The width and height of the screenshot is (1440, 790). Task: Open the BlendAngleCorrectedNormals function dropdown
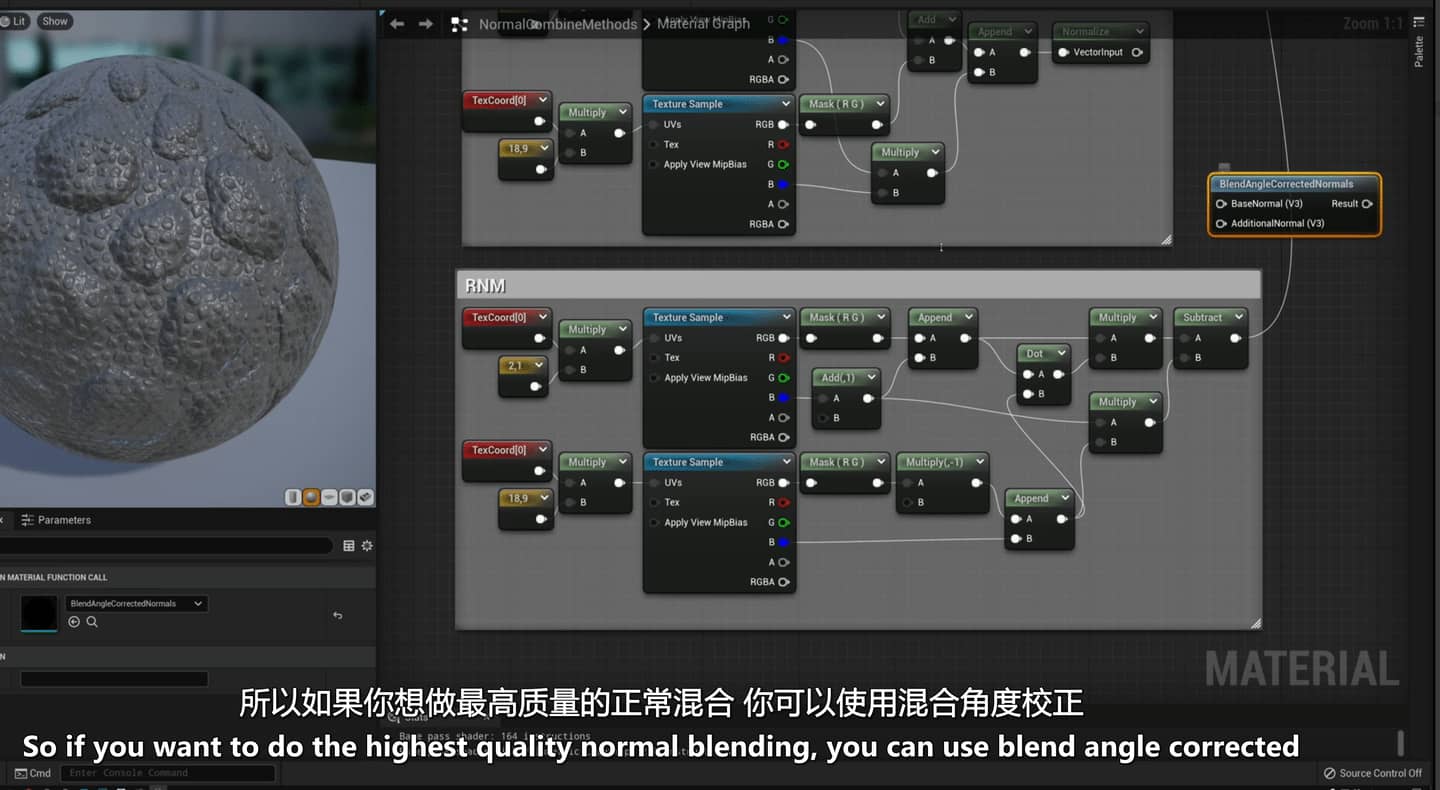click(136, 604)
